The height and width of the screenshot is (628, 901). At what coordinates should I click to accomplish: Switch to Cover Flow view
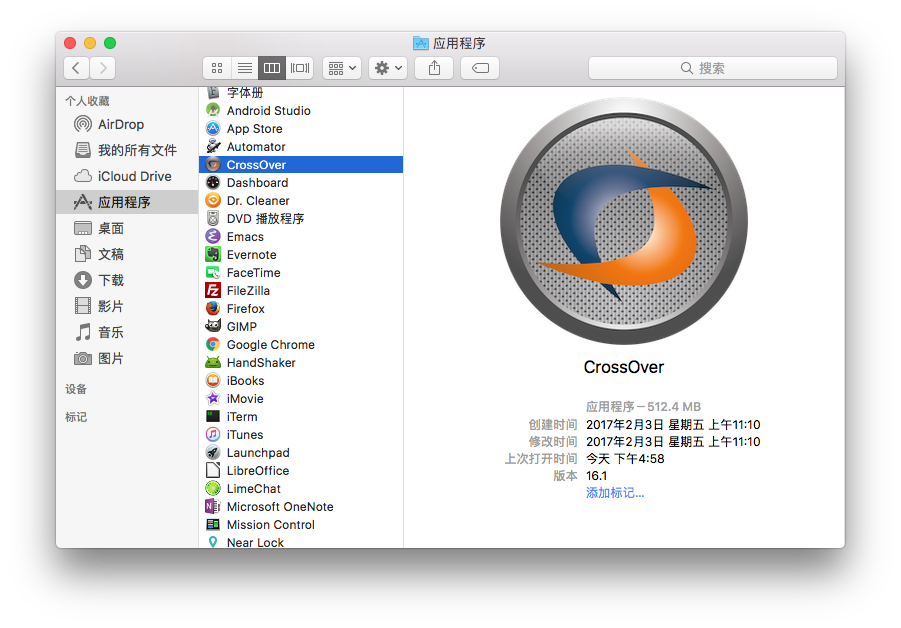coord(300,68)
